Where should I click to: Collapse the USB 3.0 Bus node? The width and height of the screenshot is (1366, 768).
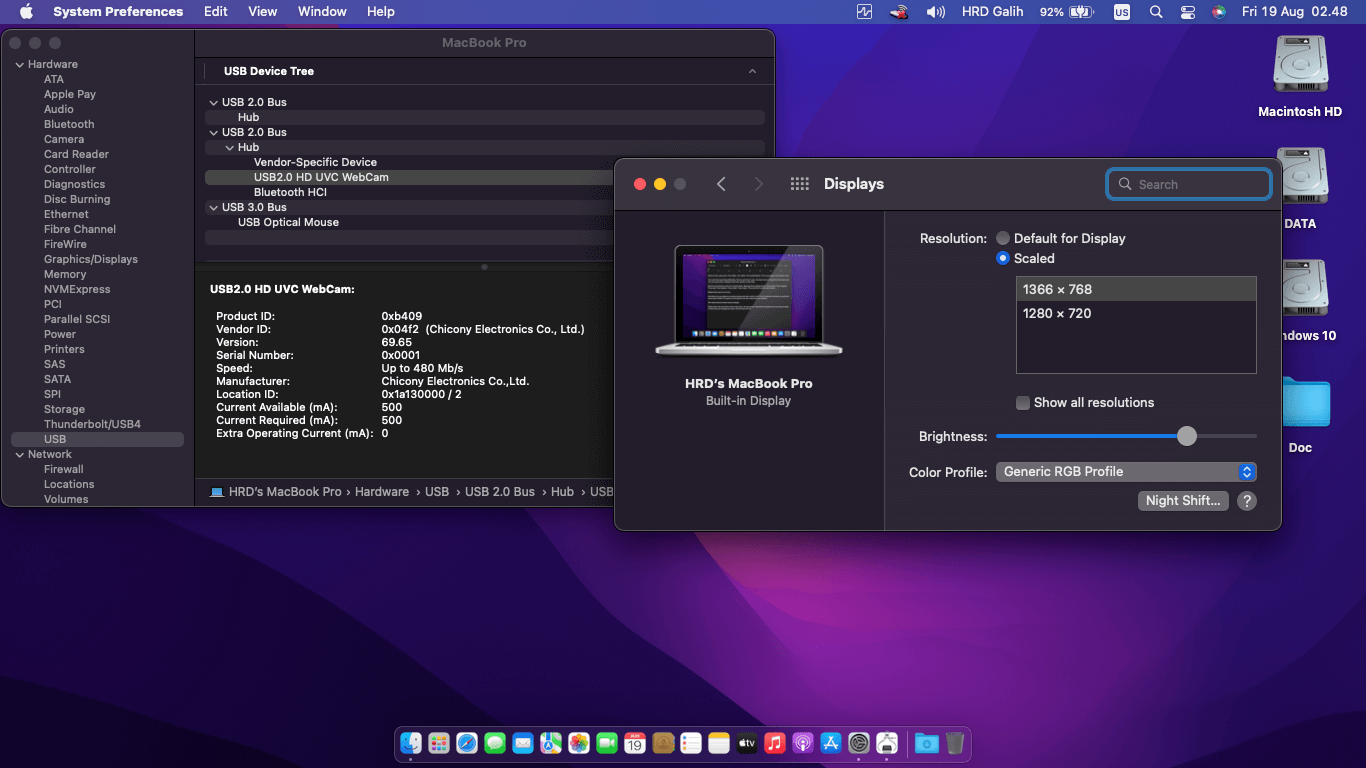pyautogui.click(x=214, y=207)
